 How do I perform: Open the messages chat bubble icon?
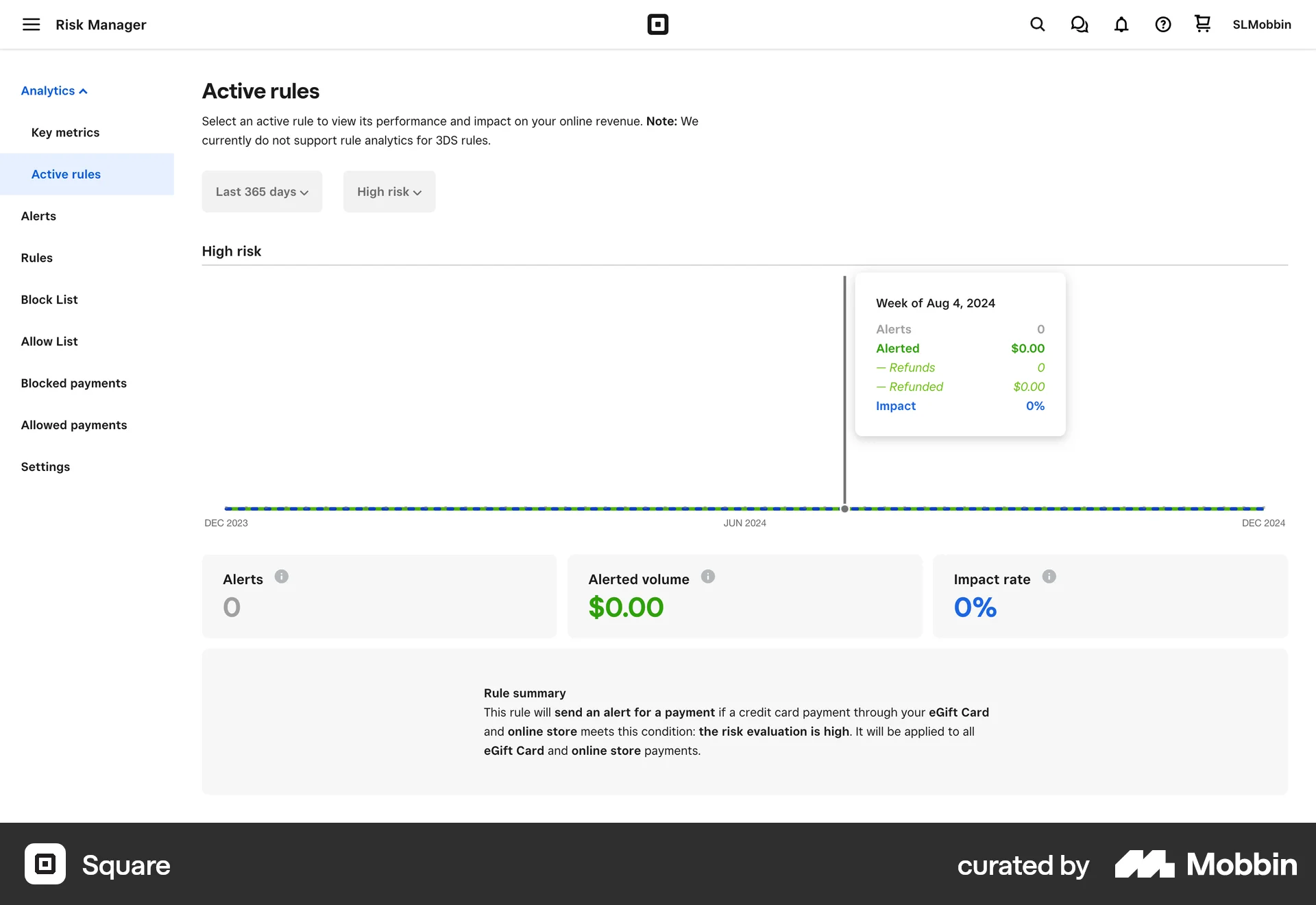point(1079,24)
